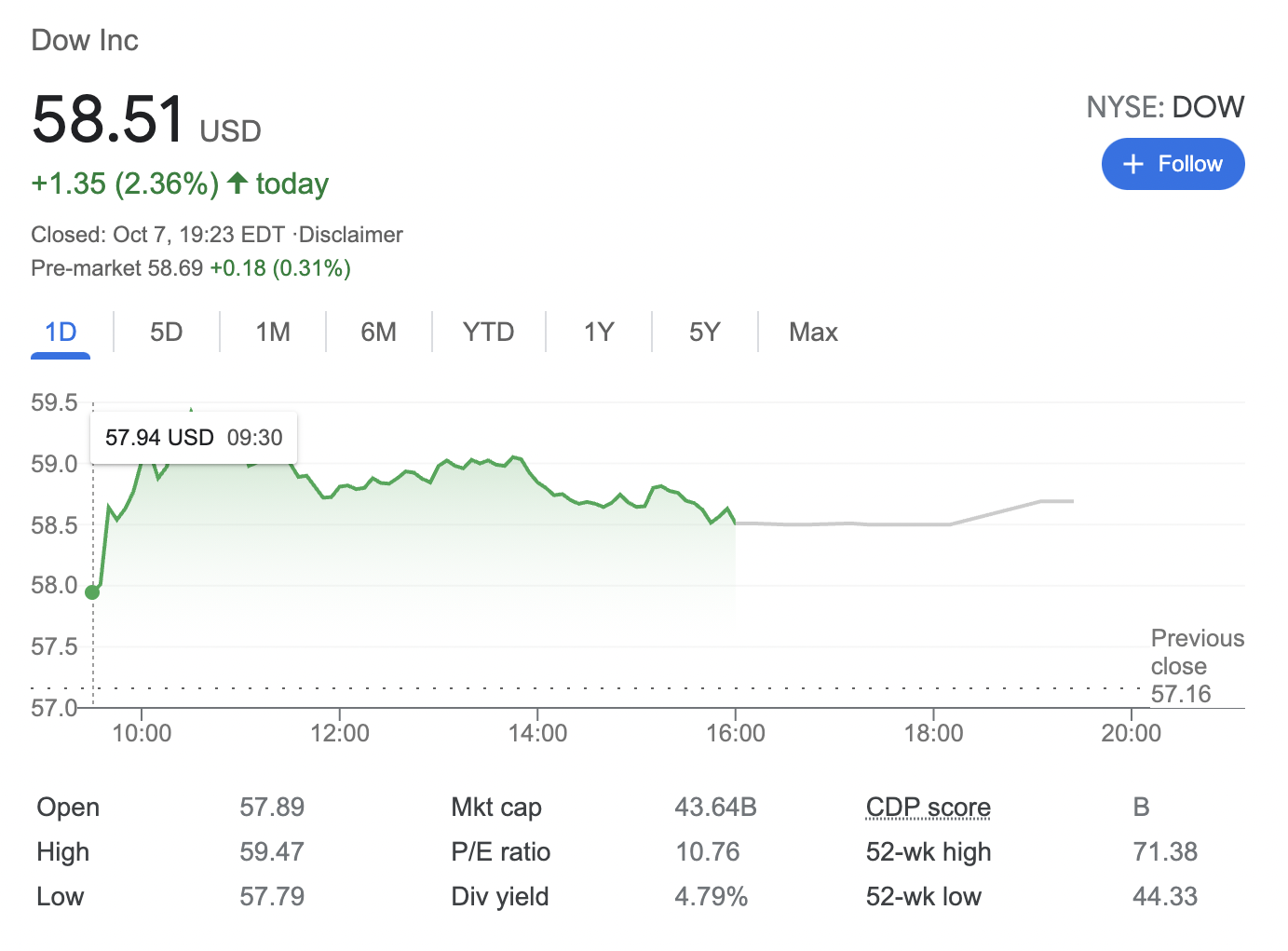Viewport: 1288px width, 951px height.
Task: Click the Follow button for DOW
Action: click(x=1173, y=163)
